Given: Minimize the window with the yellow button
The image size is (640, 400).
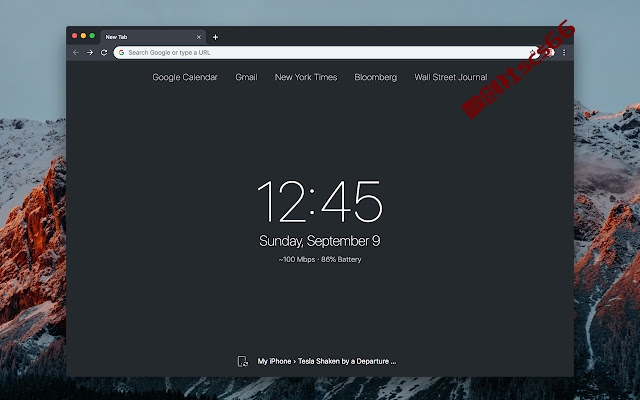Looking at the screenshot, I should point(83,36).
